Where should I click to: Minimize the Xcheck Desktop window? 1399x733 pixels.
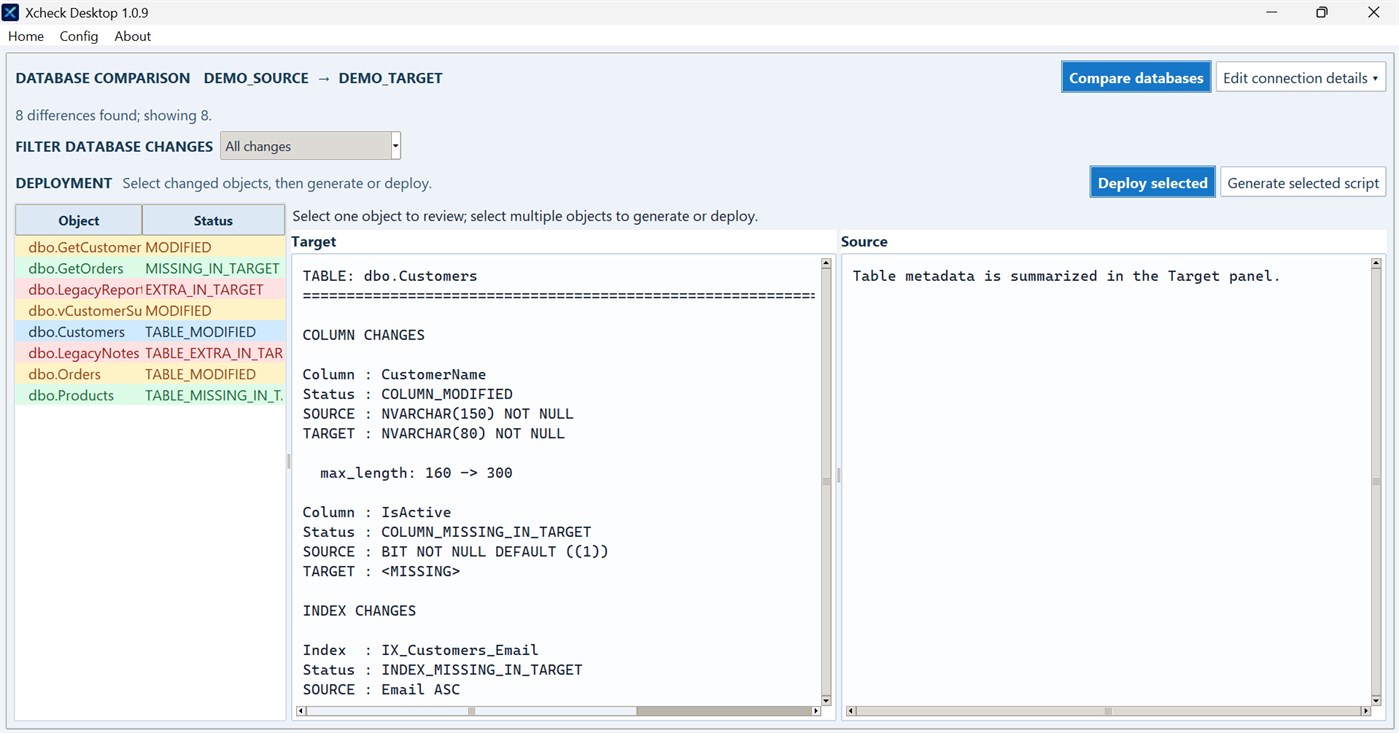click(x=1271, y=13)
